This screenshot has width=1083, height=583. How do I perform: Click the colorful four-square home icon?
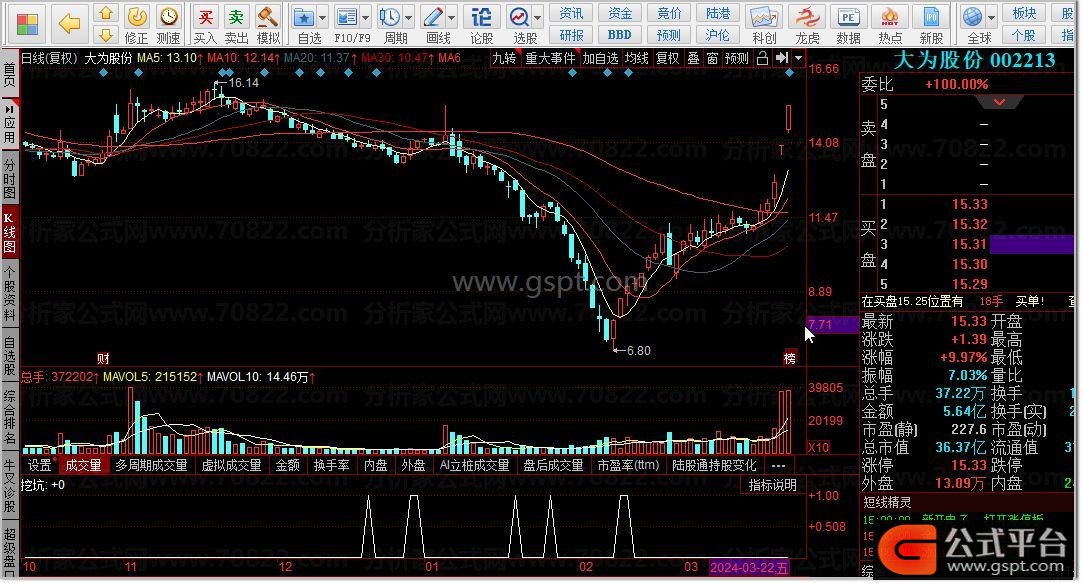coord(26,25)
